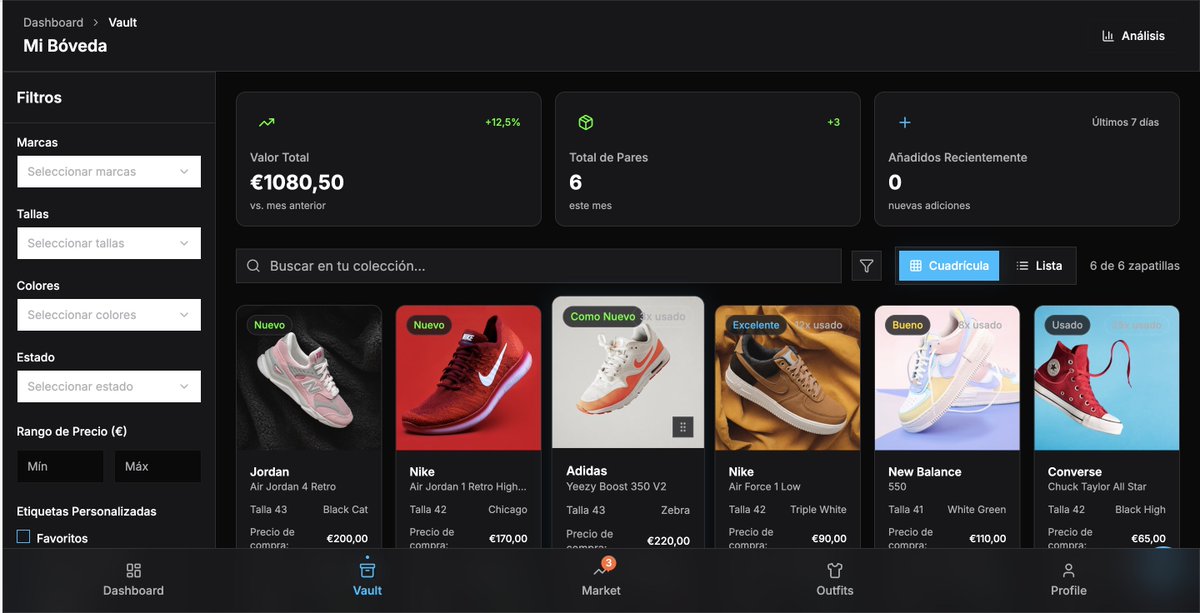
Task: Open the red Nike Air Jordan 1 image
Action: 469,378
